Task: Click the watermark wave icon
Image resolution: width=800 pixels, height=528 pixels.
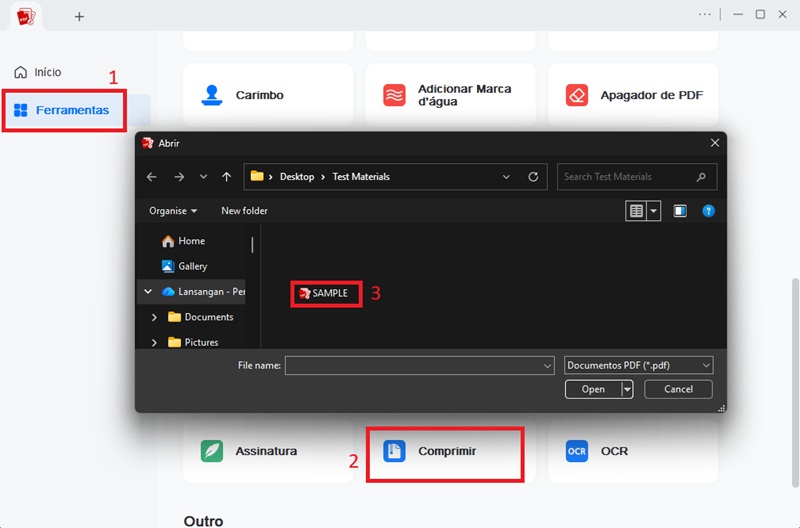Action: tap(394, 95)
